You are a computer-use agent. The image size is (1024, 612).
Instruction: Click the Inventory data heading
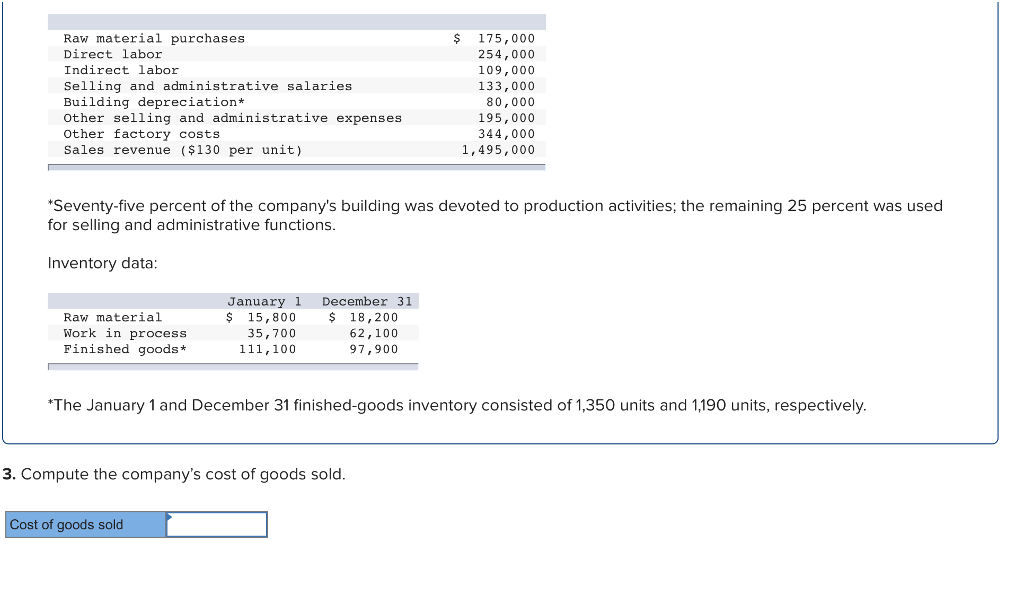coord(85,263)
